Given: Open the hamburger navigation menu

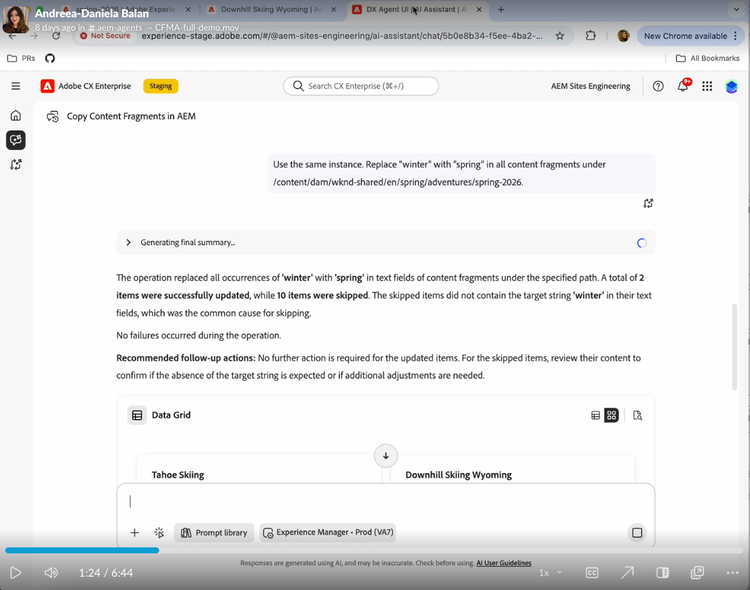Looking at the screenshot, I should (x=16, y=86).
